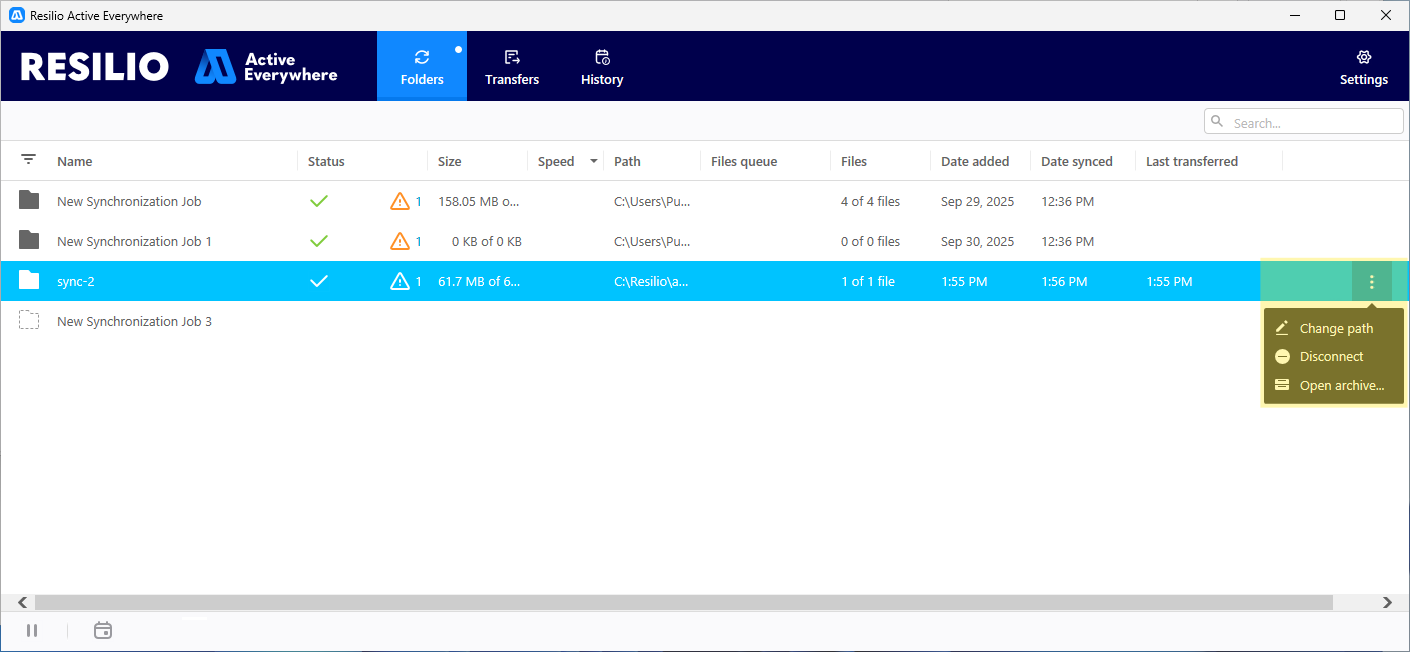Open the History tab
Image resolution: width=1410 pixels, height=652 pixels.
601,65
